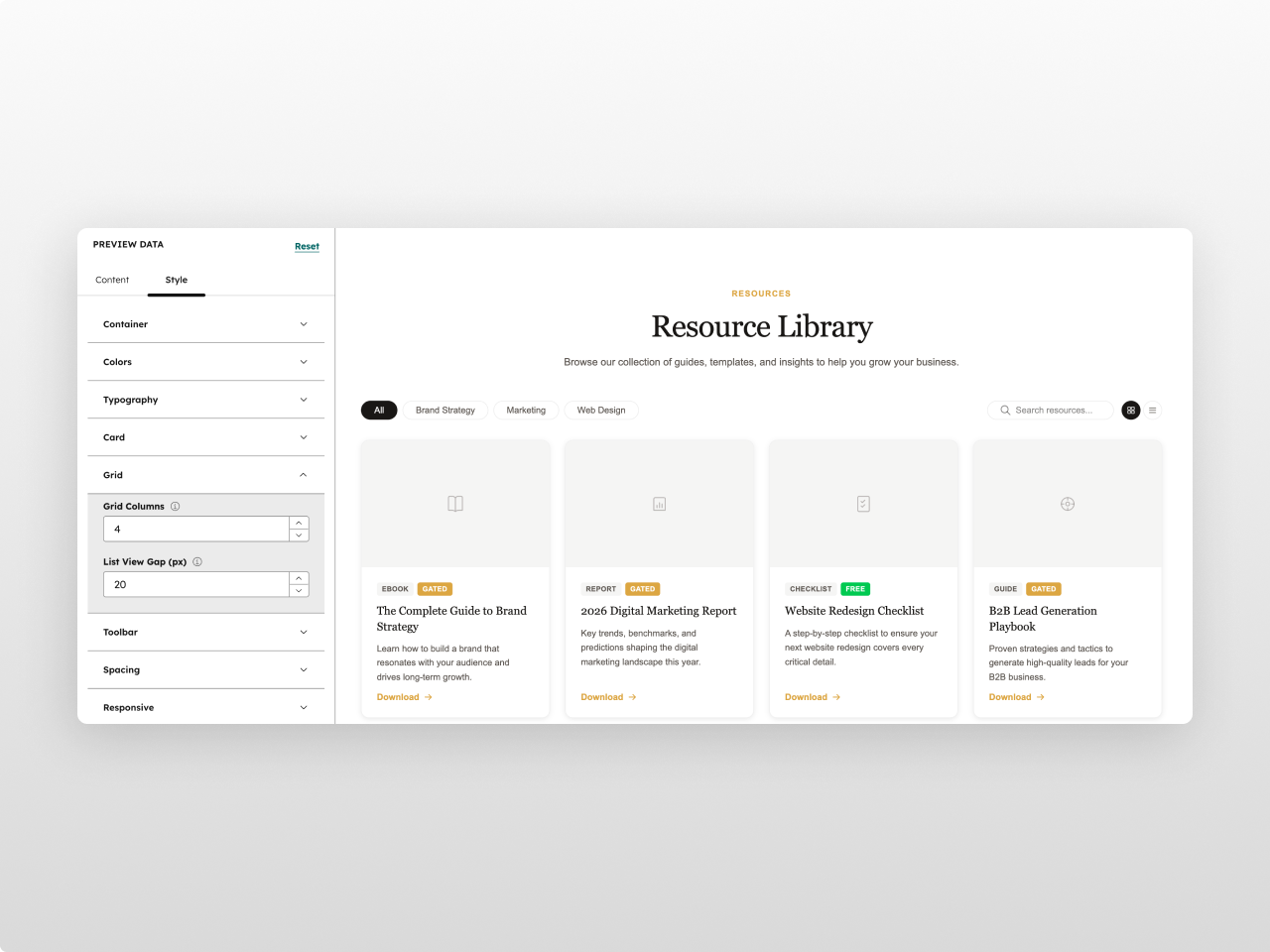Click the target icon on Guide card

click(1068, 504)
